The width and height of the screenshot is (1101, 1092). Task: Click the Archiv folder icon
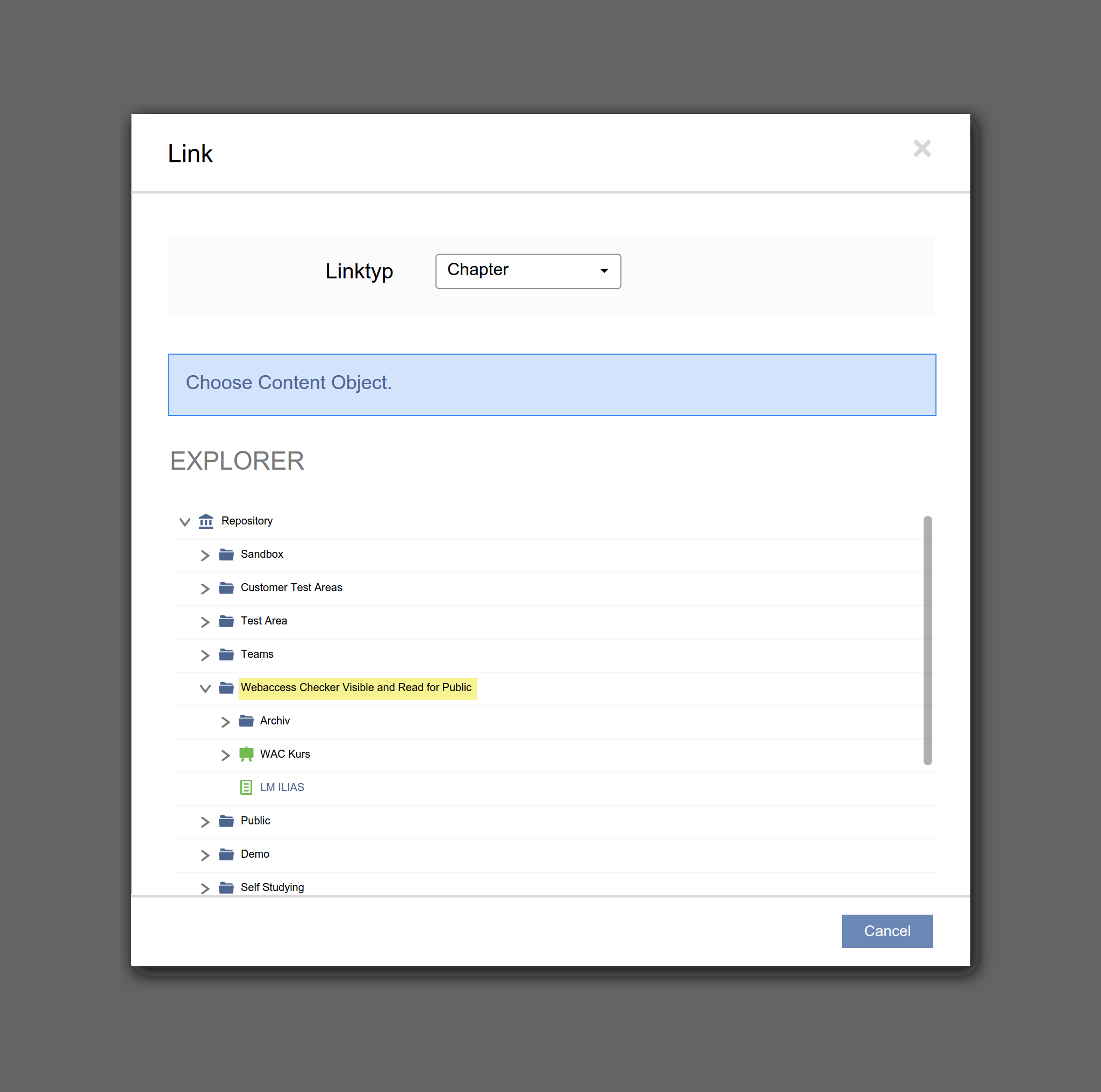tap(246, 721)
